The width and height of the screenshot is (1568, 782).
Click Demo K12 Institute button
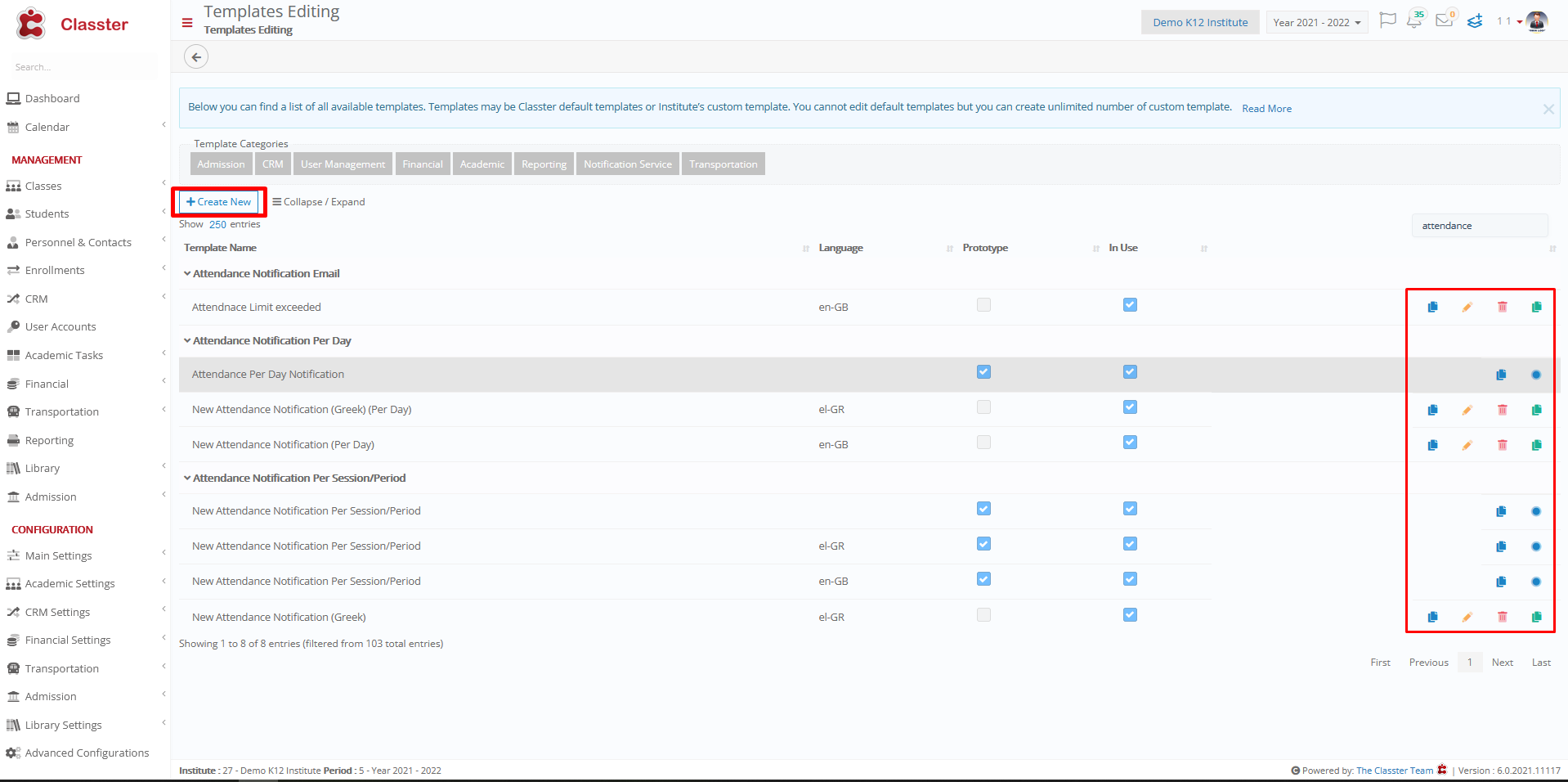1200,22
